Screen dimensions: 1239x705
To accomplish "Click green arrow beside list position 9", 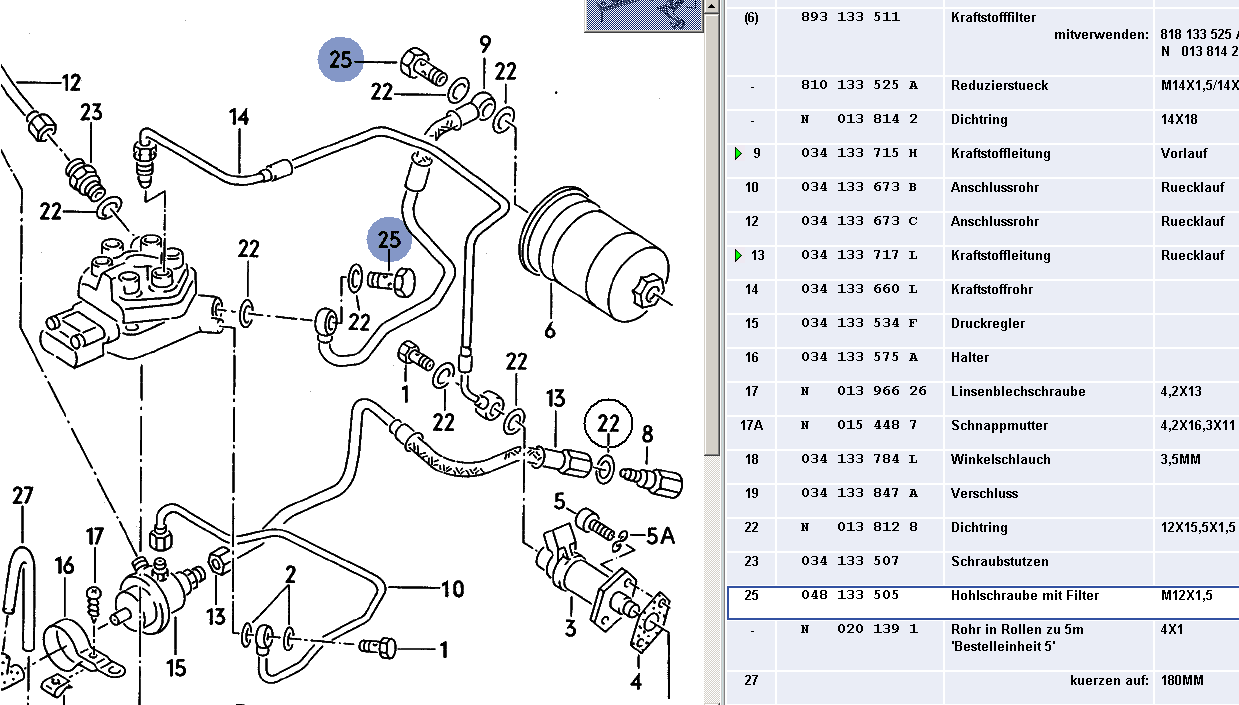I will pos(738,154).
